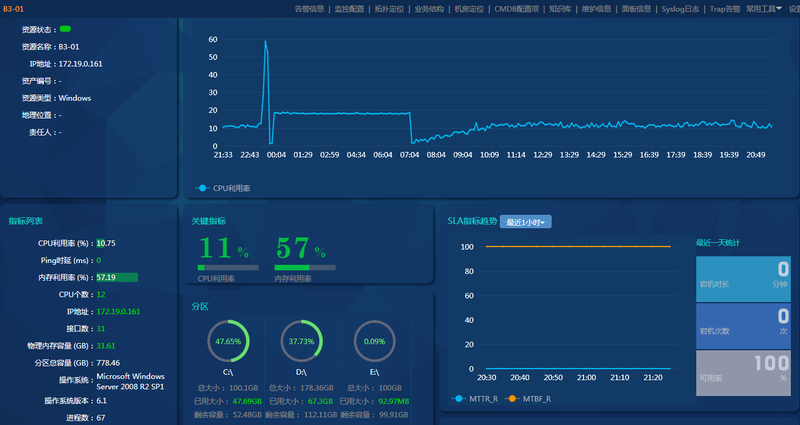Click the D:\ partition usage gauge
Screen dimensions: 800x425
coord(301,342)
